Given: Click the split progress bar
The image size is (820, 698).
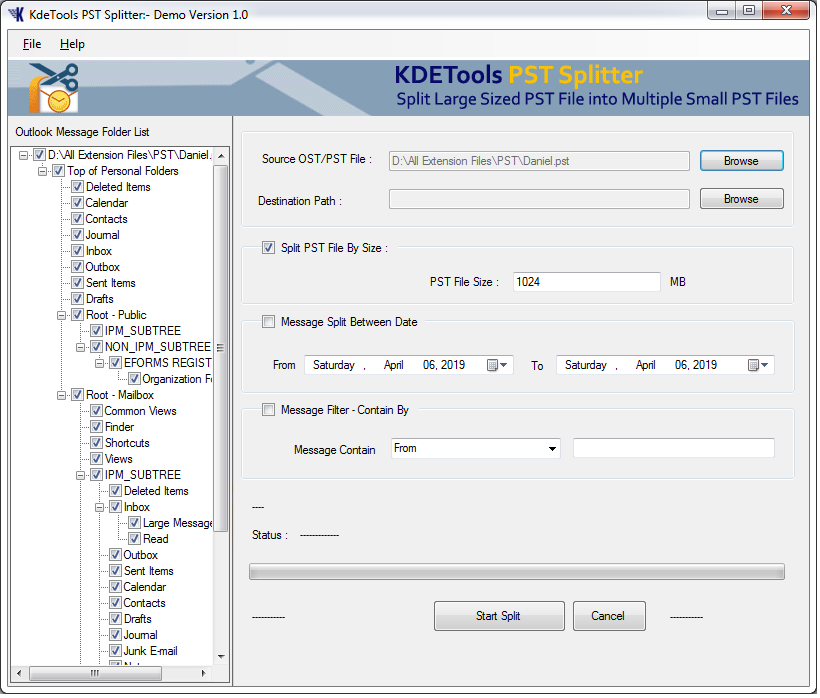Looking at the screenshot, I should (x=516, y=572).
